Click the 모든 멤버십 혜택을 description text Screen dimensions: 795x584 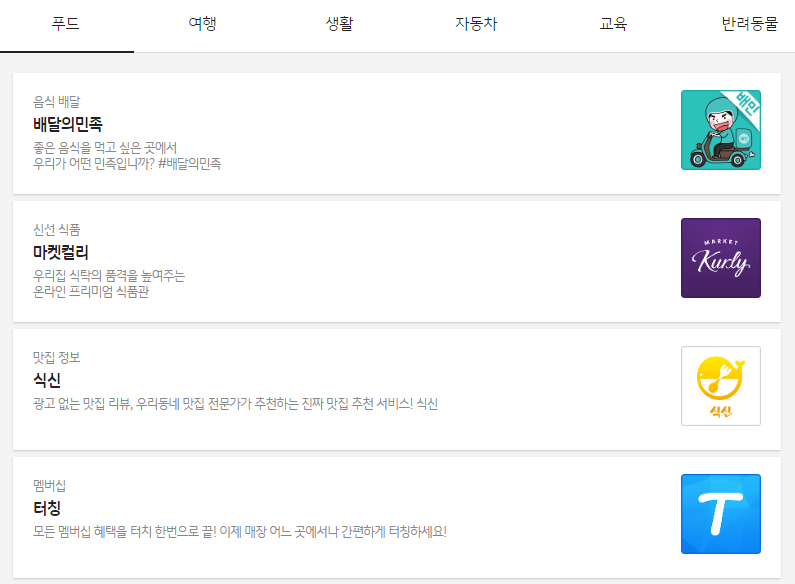point(240,532)
